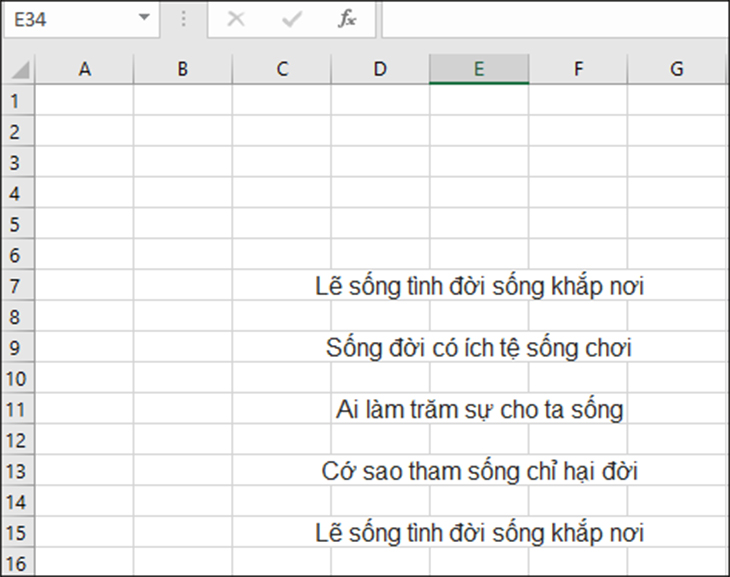Viewport: 730px width, 577px height.
Task: Click the Cancel X formula icon
Action: (x=236, y=19)
